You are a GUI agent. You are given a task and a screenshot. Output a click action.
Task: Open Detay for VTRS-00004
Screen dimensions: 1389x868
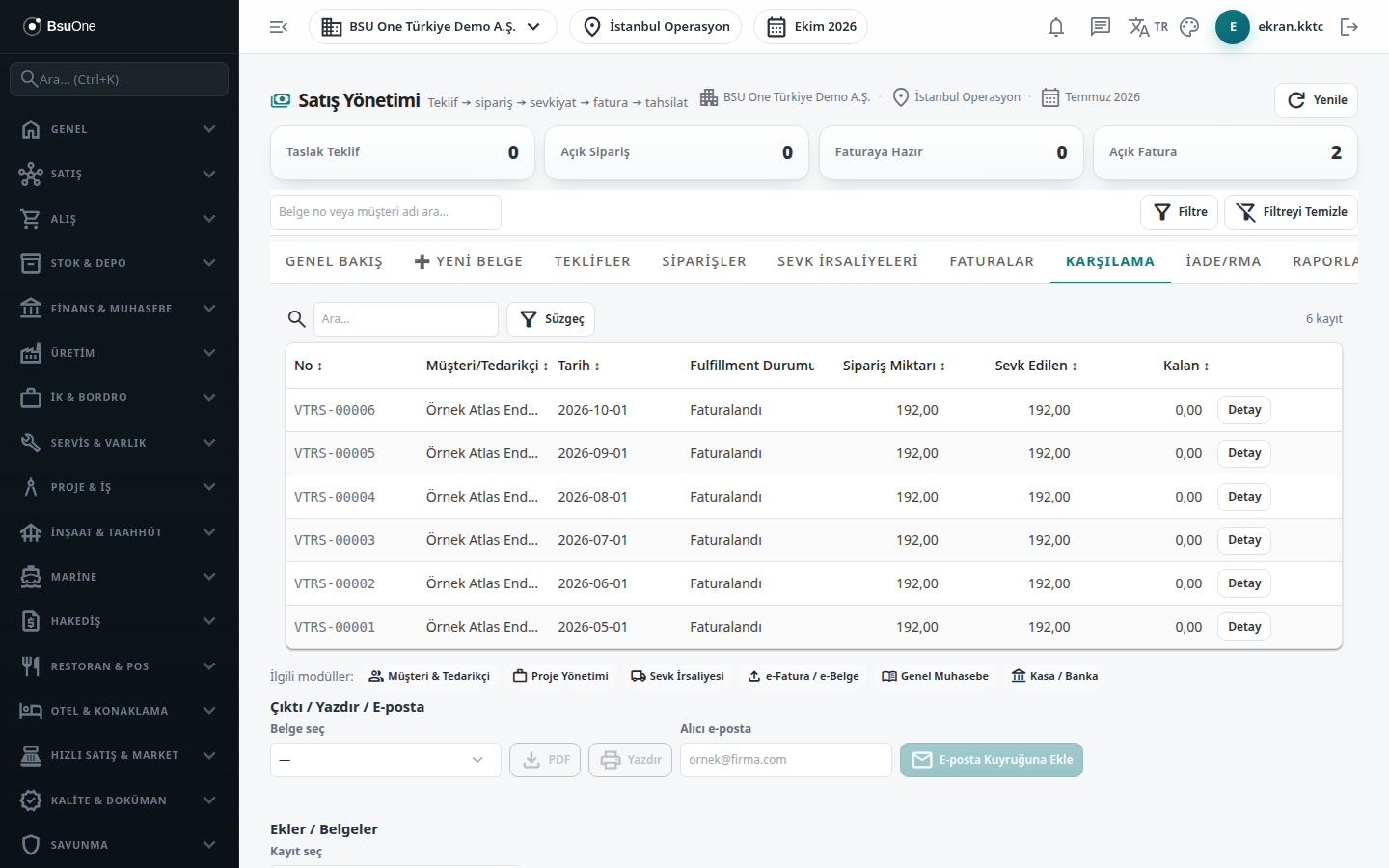point(1244,497)
